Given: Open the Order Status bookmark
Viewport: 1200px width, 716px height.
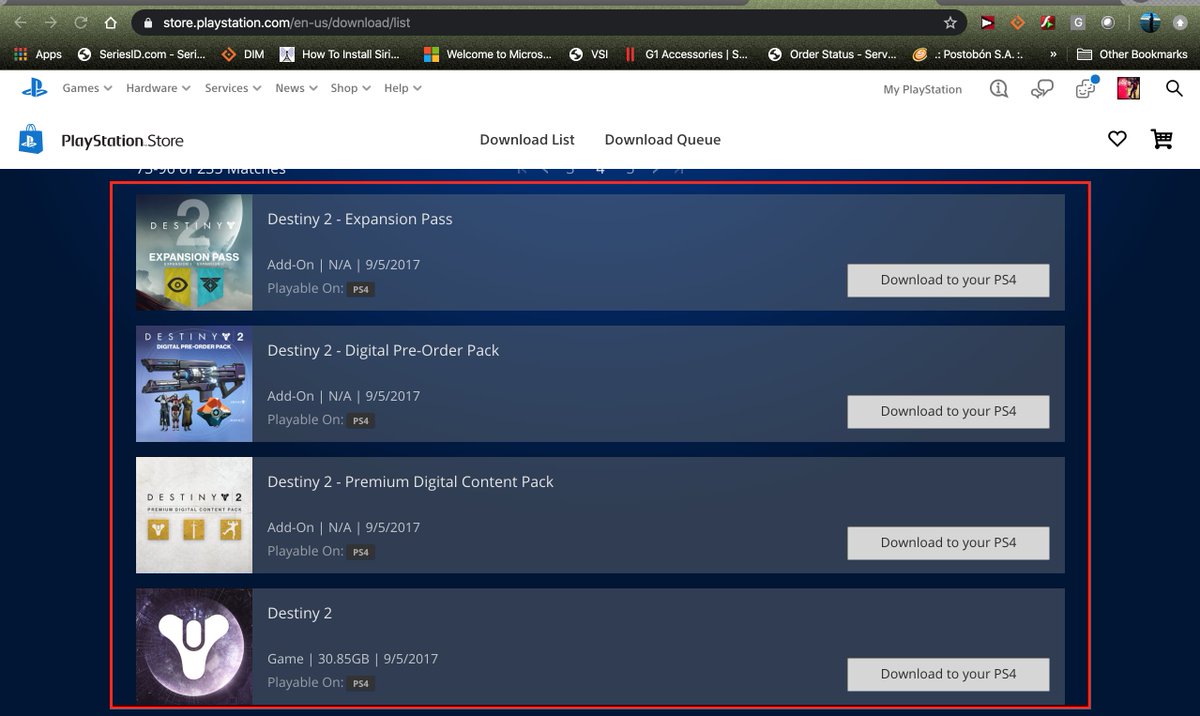Looking at the screenshot, I should click(832, 54).
